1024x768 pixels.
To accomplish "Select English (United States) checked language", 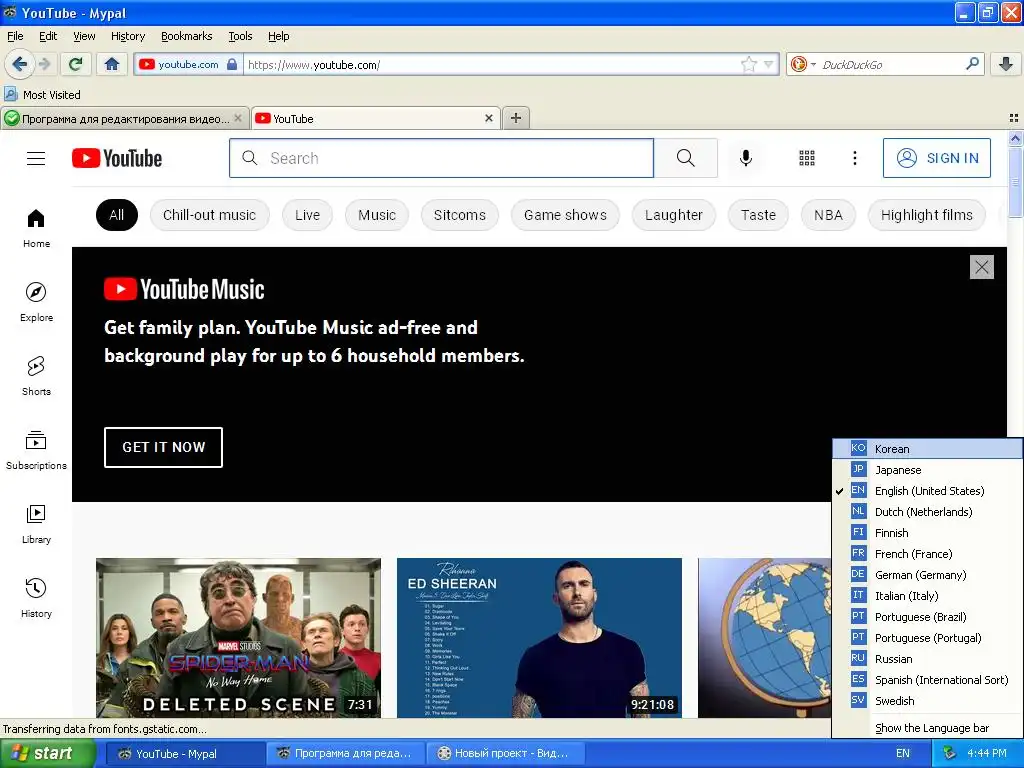I will pyautogui.click(x=927, y=490).
